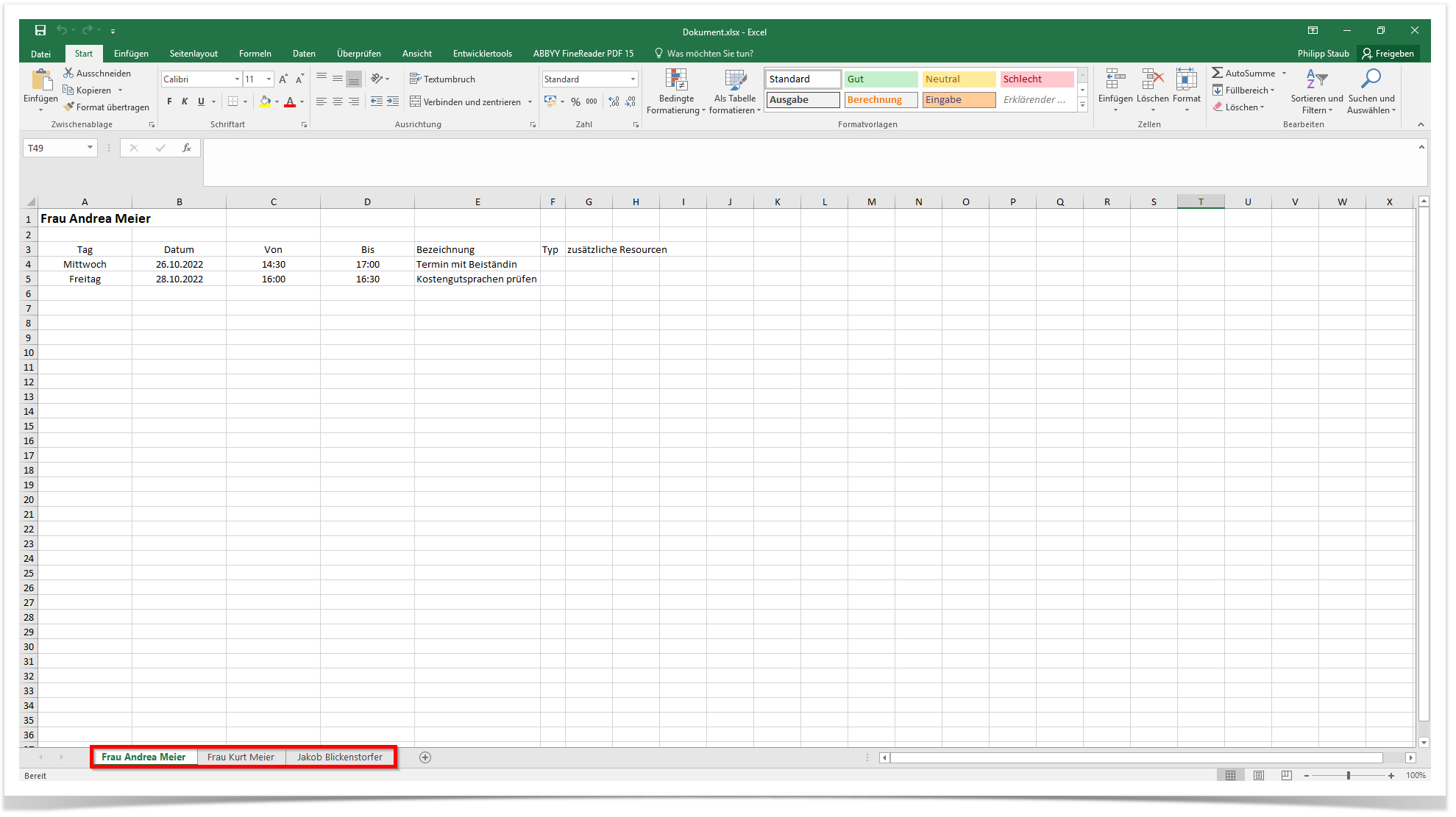The image size is (1456, 817).
Task: Switch to the Einfügen ribbon tab
Action: [131, 54]
